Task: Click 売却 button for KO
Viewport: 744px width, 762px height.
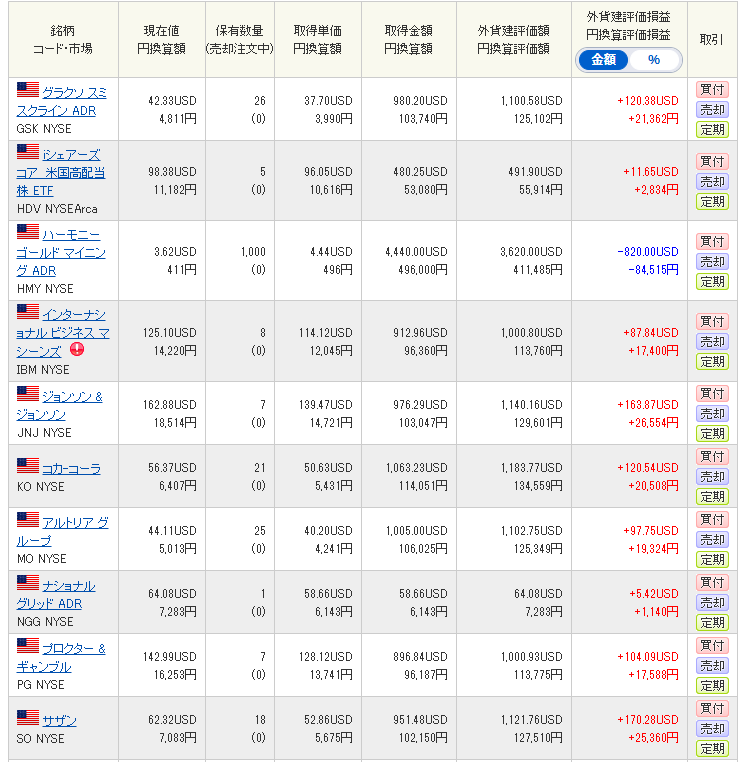Action: [x=712, y=477]
